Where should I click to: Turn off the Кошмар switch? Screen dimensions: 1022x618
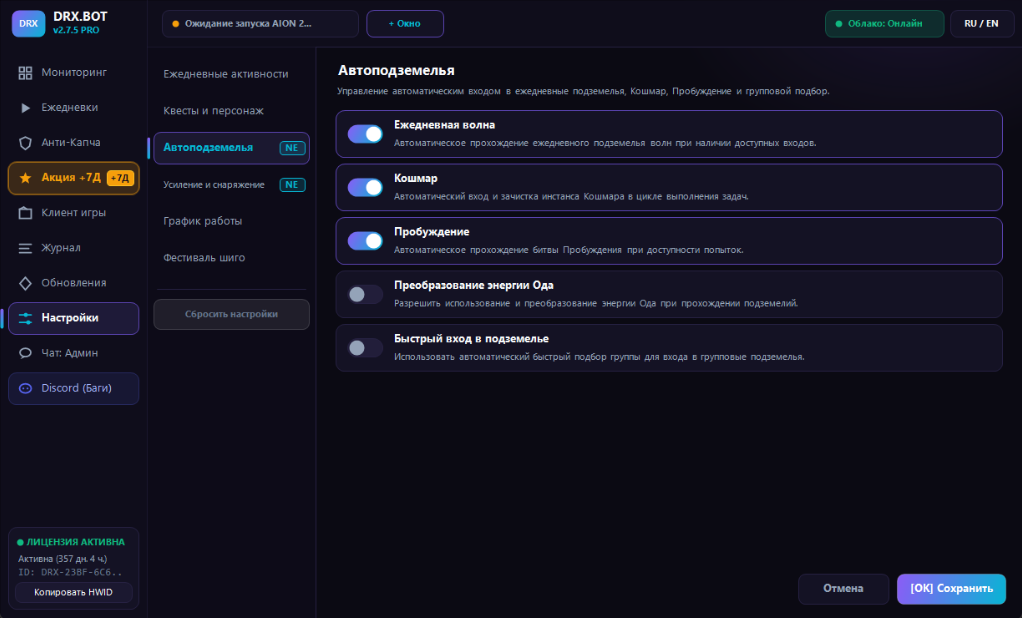[x=365, y=188]
